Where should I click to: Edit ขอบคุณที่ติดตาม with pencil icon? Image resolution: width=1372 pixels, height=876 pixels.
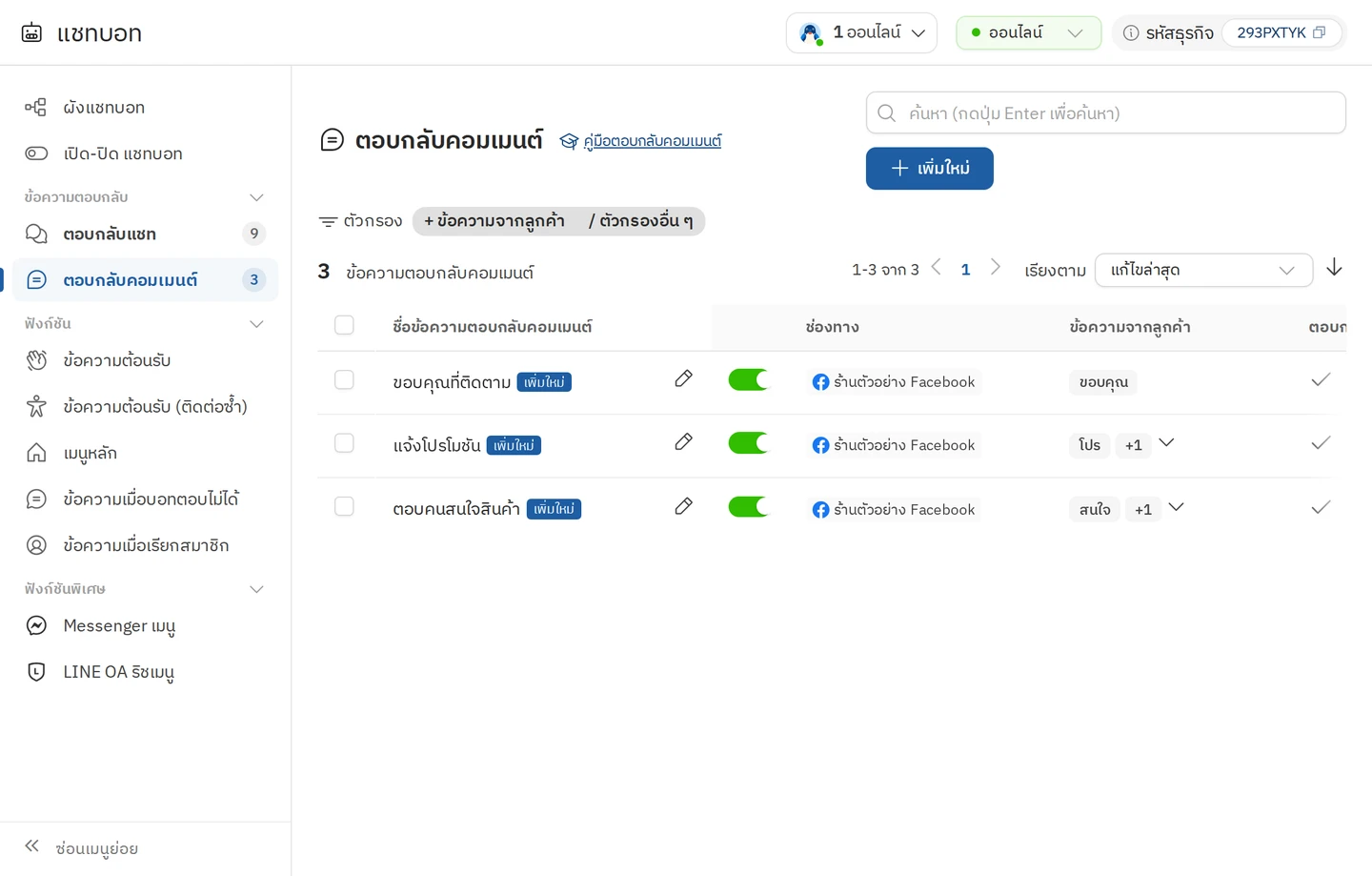(683, 379)
